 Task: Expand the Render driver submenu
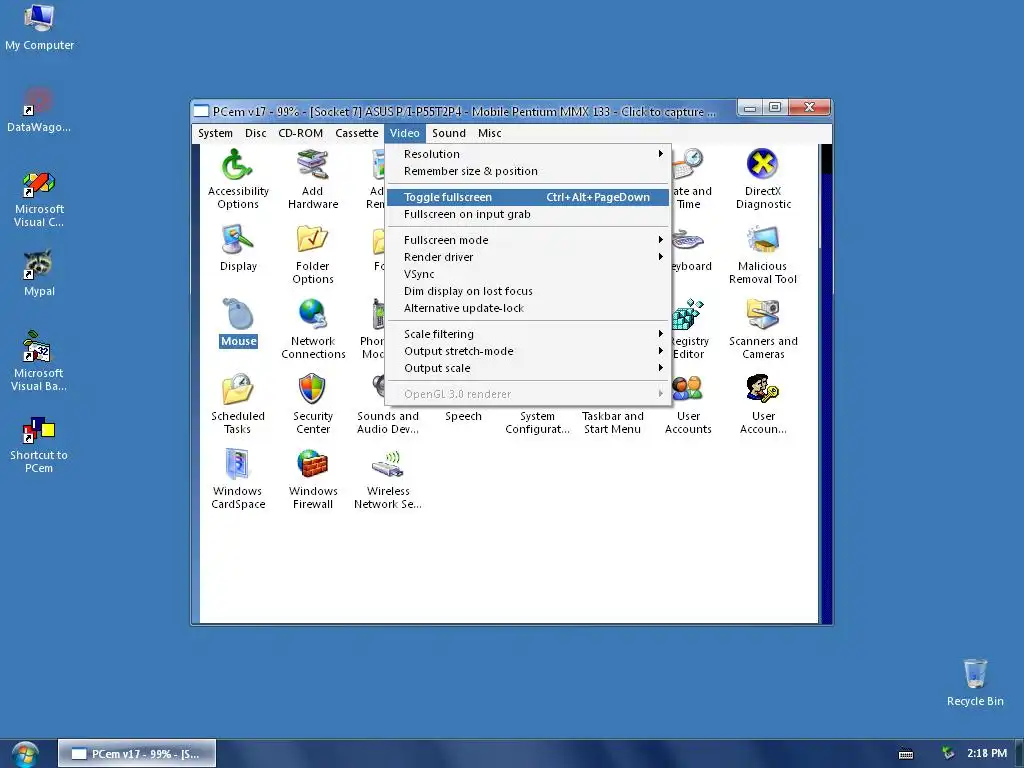coord(528,257)
